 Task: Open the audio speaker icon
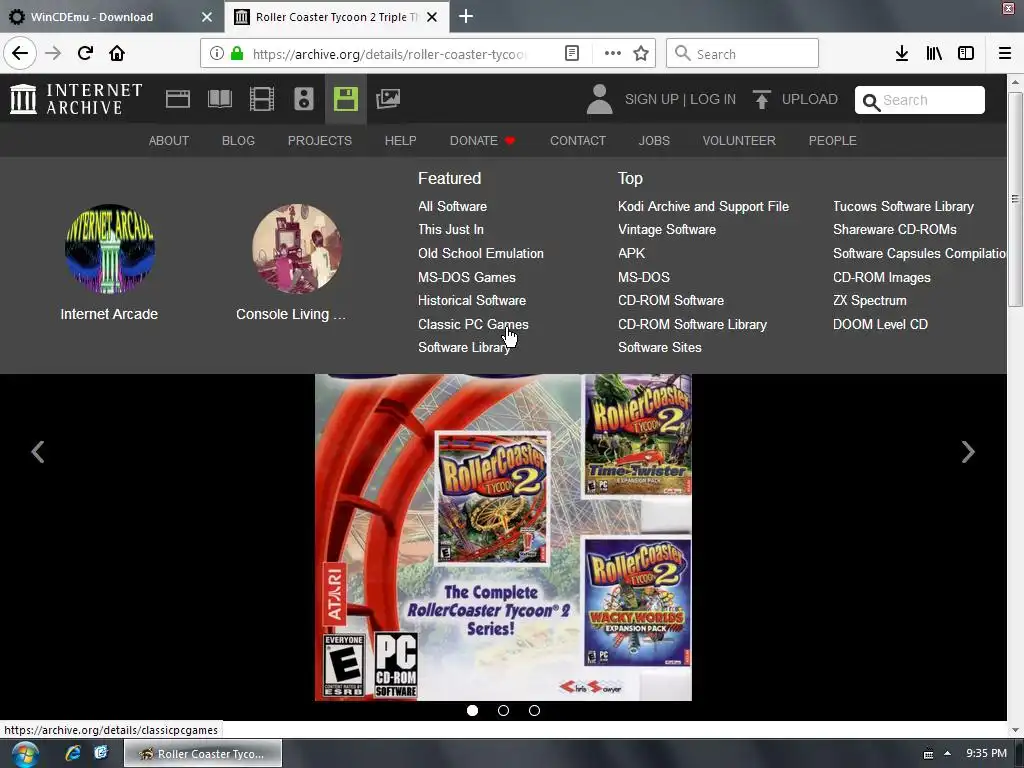(304, 99)
